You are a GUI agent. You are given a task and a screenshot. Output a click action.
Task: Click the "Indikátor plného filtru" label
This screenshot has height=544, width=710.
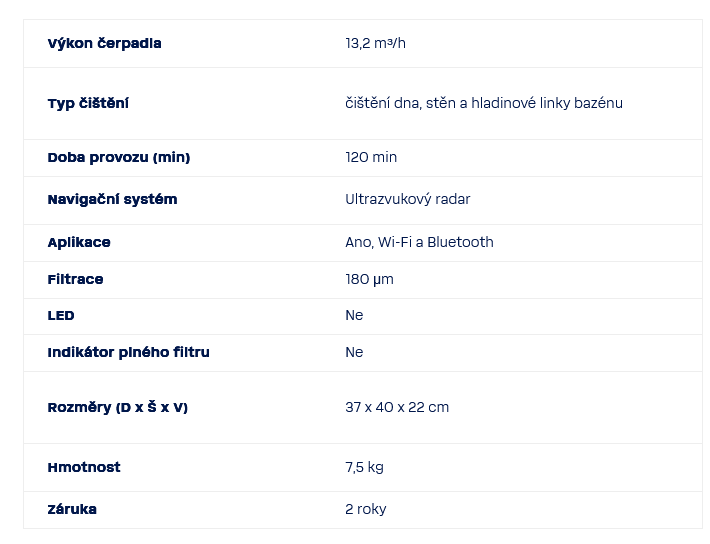(x=128, y=352)
